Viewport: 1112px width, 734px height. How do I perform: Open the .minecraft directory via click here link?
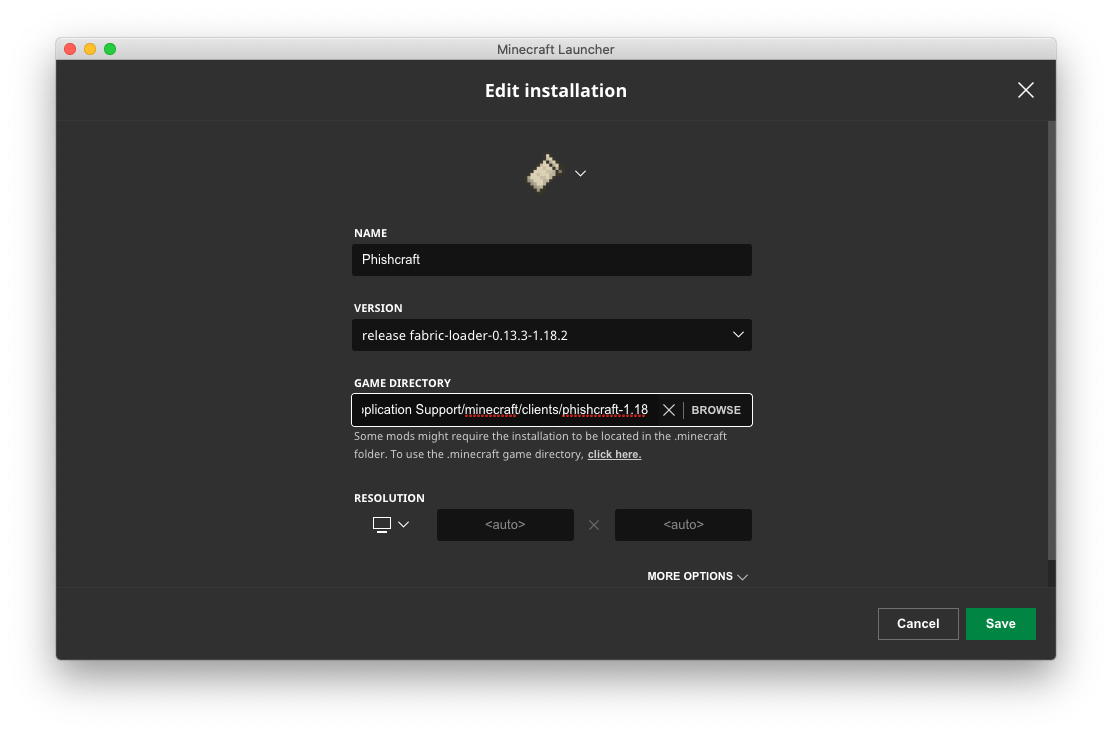tap(614, 454)
